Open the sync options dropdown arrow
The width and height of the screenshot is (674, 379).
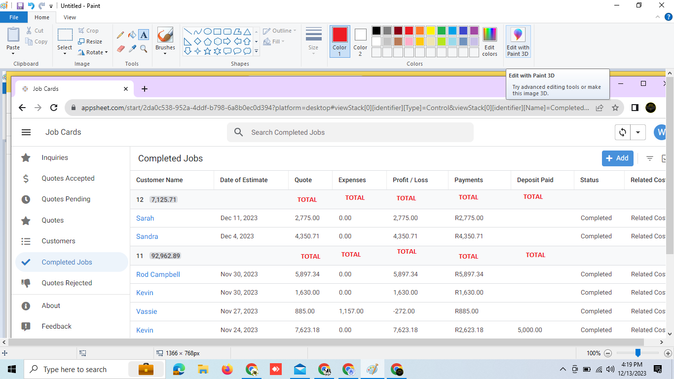(638, 132)
